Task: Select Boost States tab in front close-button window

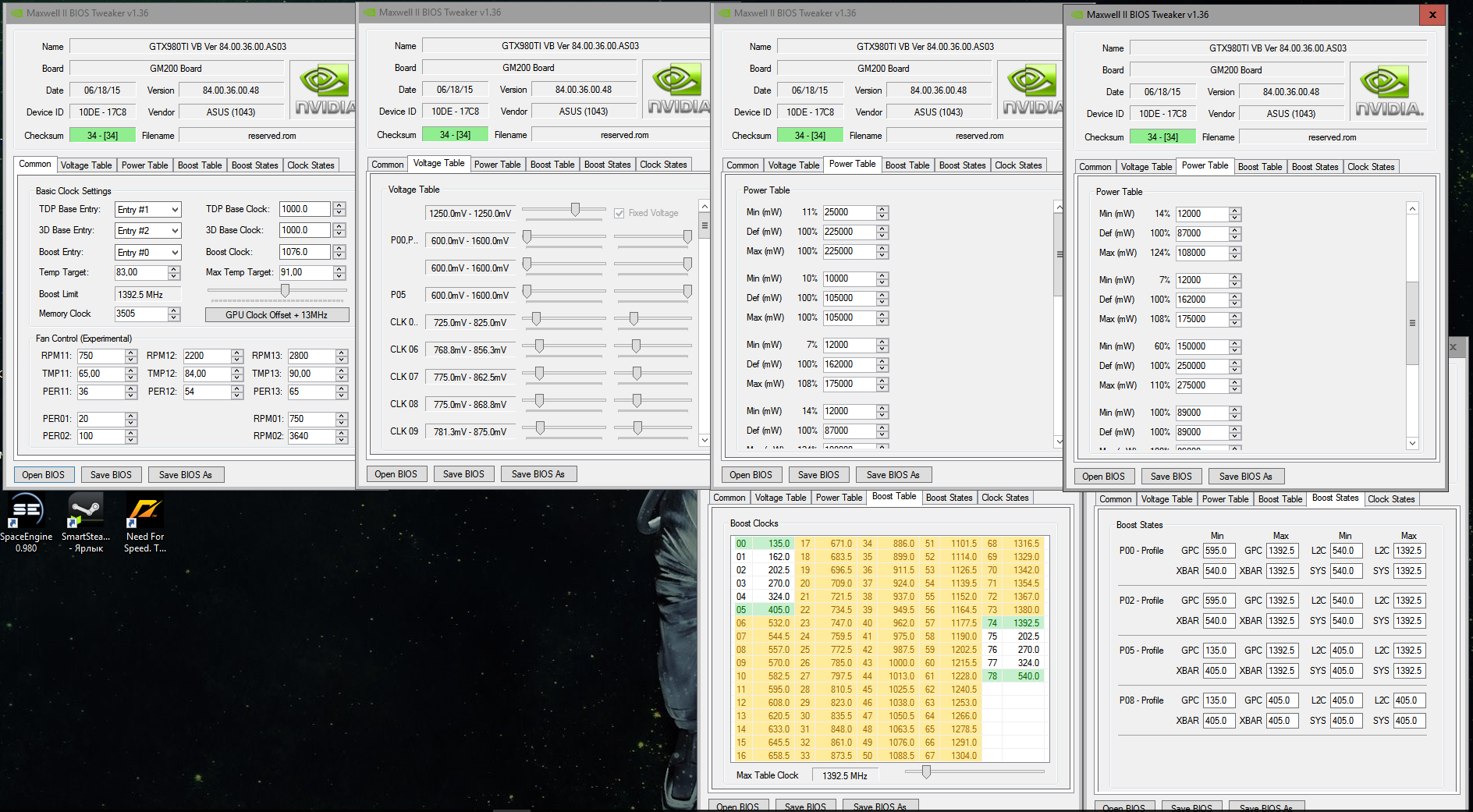Action: tap(1315, 167)
